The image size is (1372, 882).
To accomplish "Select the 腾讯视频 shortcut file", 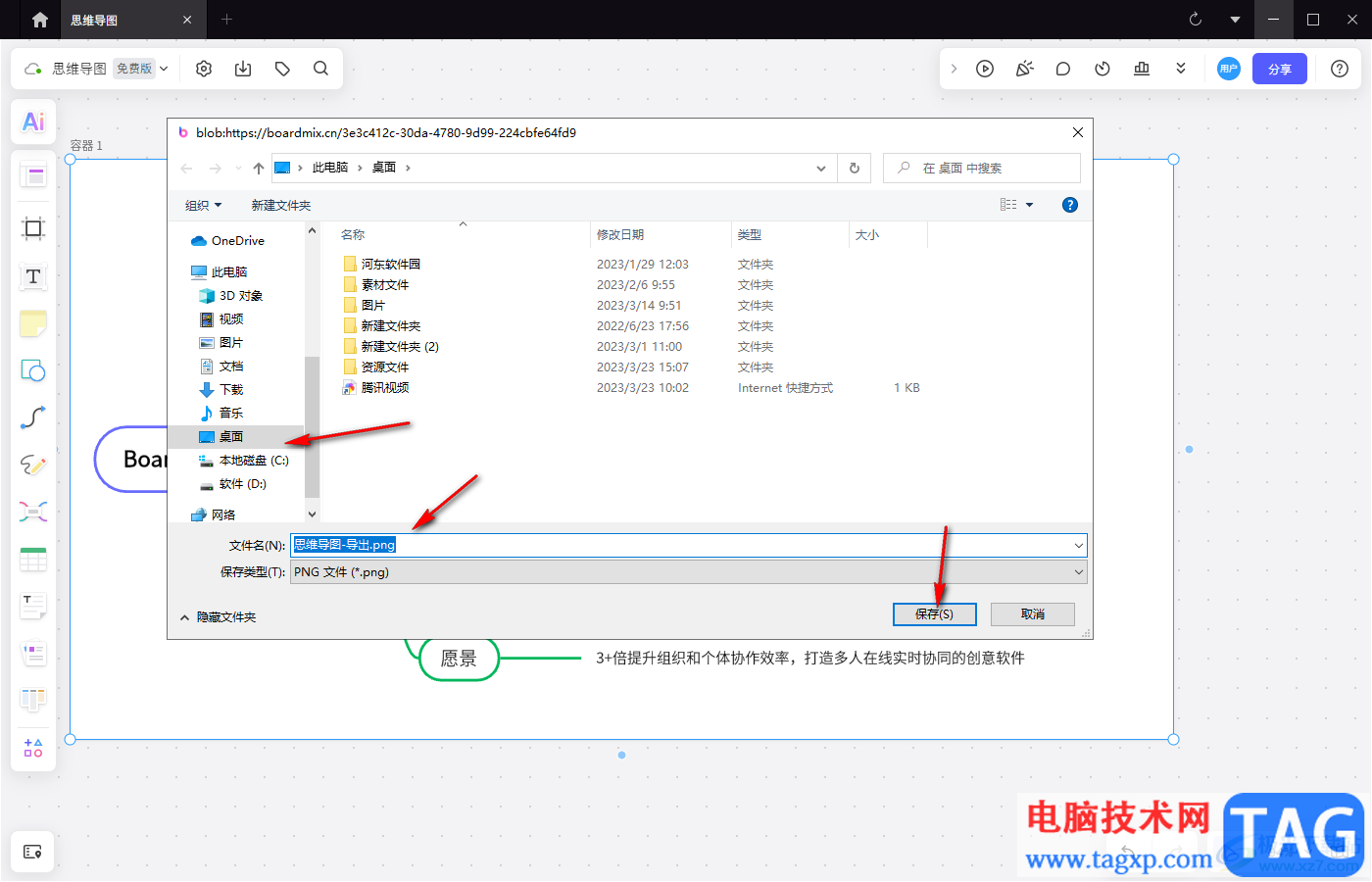I will [376, 388].
